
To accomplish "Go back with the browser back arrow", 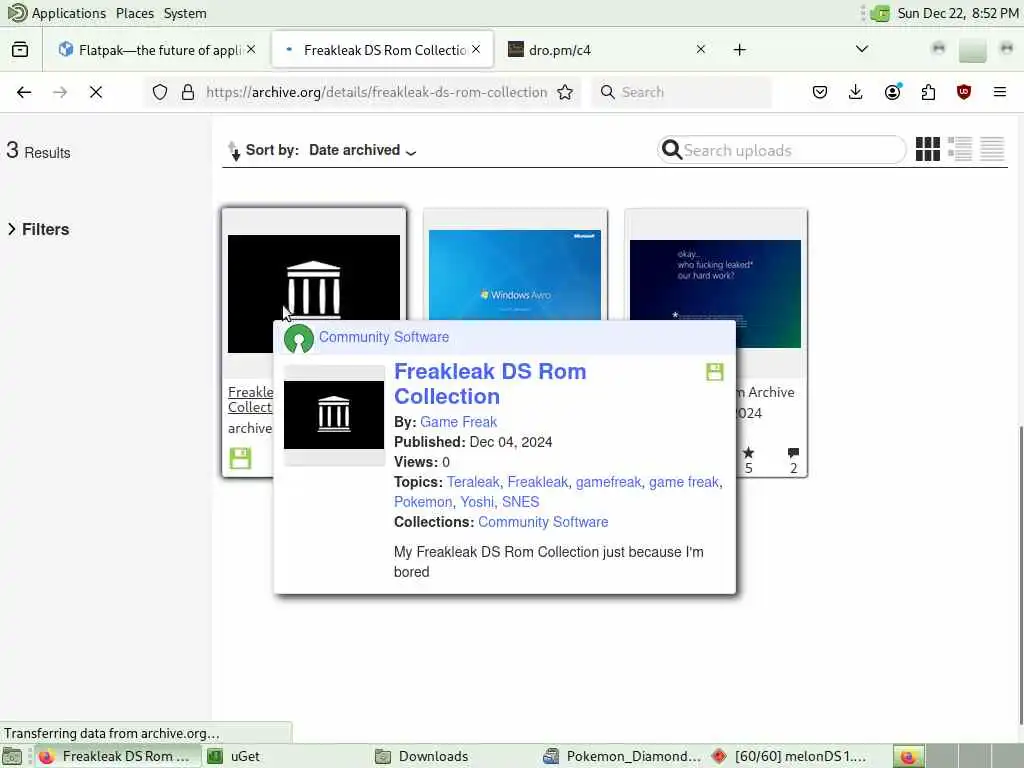I will pos(24,92).
